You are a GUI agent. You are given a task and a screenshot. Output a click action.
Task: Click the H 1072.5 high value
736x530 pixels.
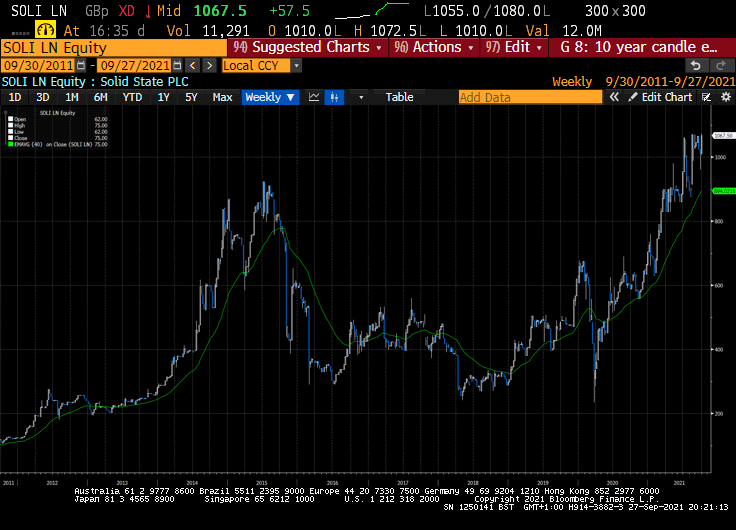(x=390, y=31)
